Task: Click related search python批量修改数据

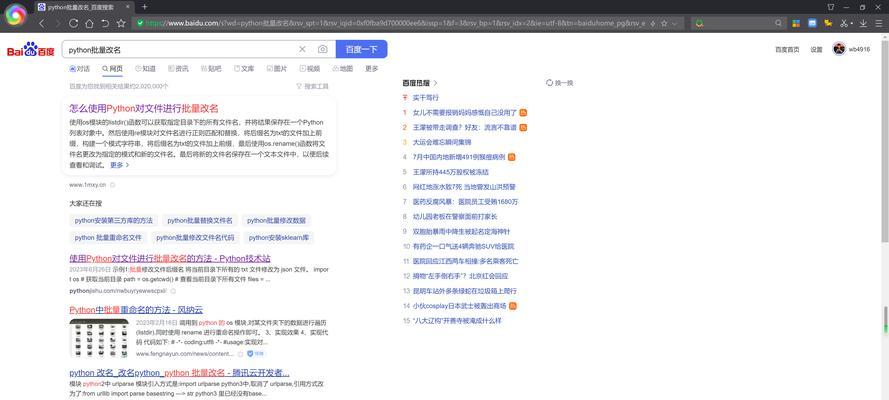Action: coord(276,220)
